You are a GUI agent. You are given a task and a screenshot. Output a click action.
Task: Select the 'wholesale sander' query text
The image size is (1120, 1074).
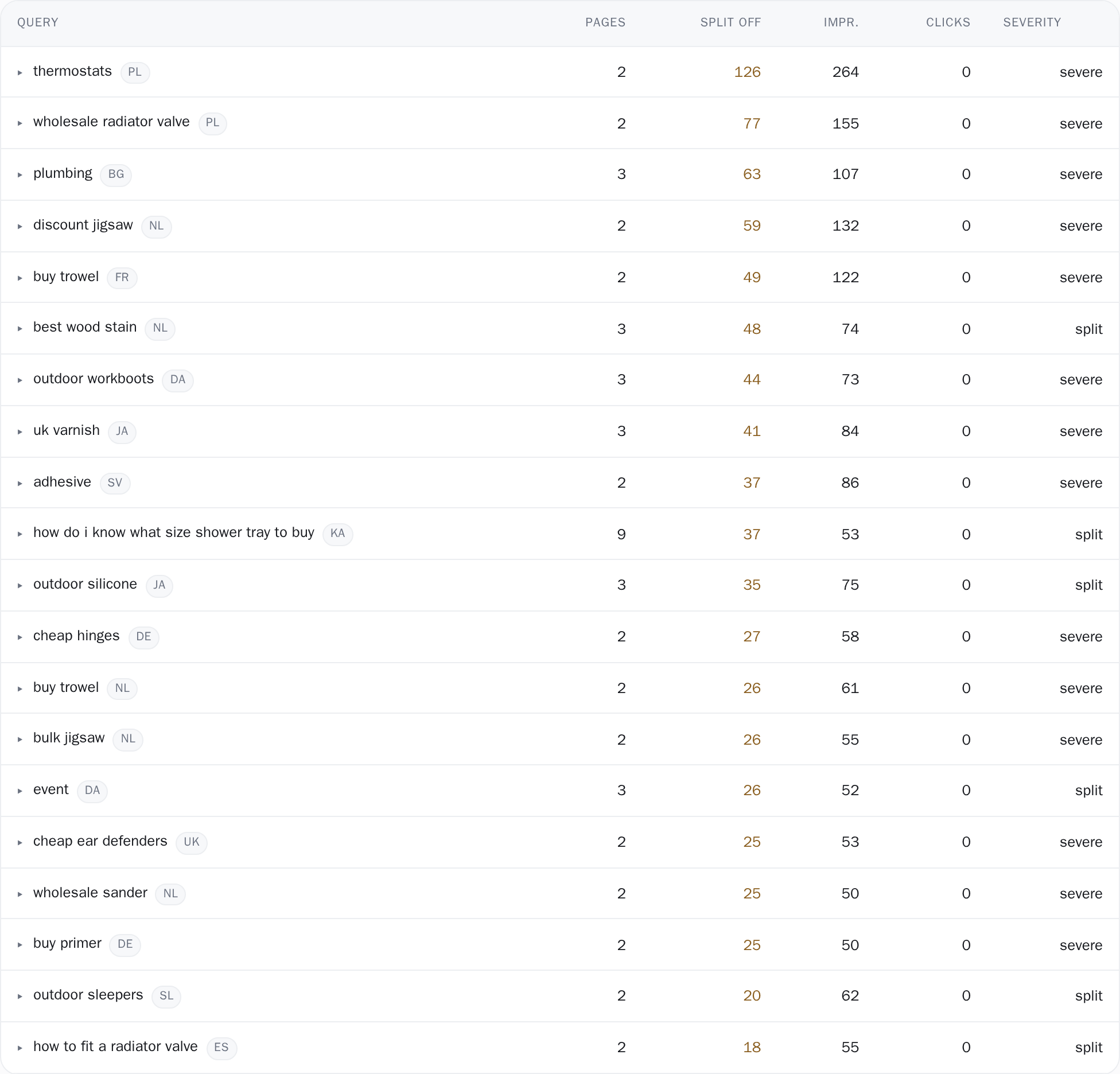(x=90, y=893)
